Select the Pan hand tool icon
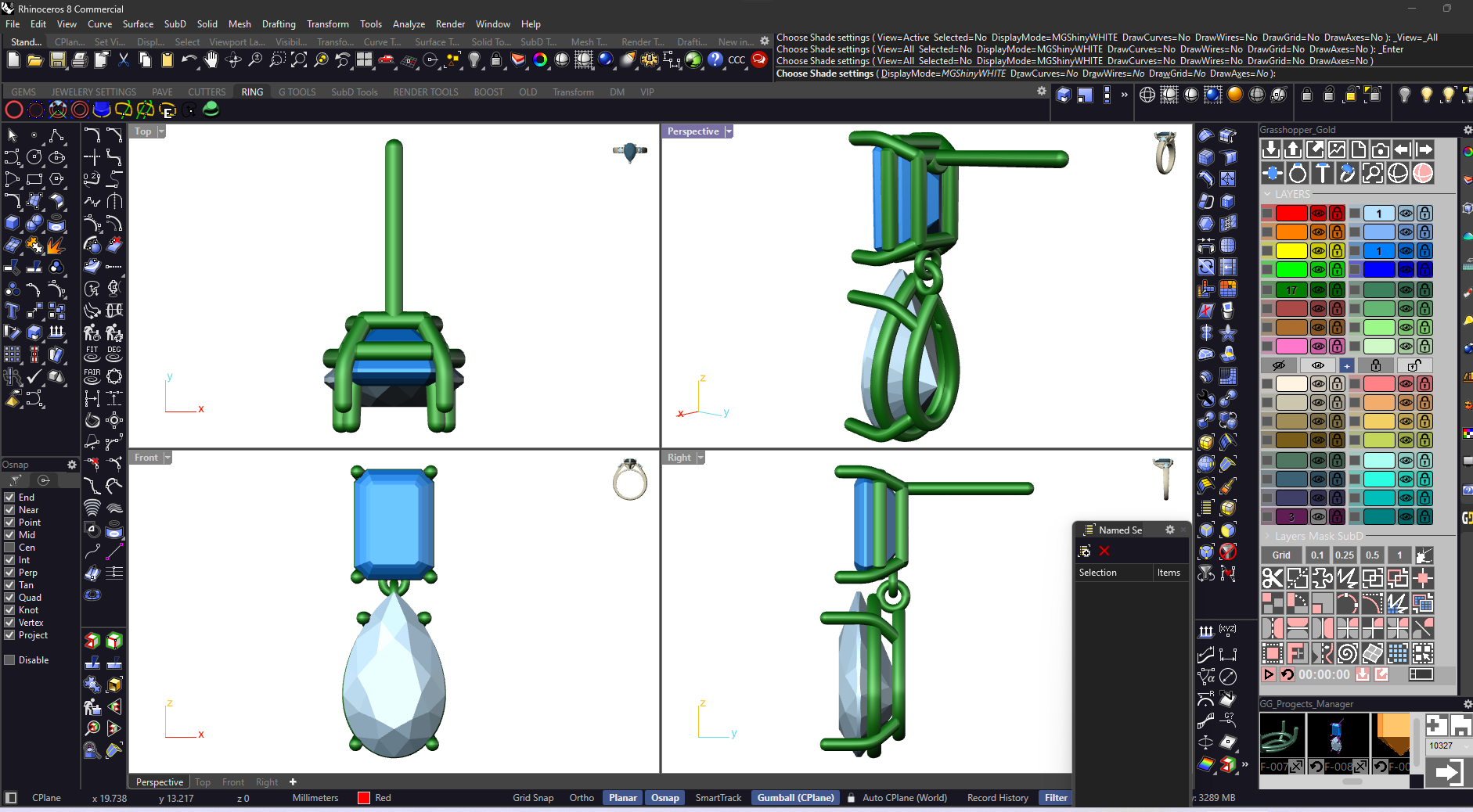This screenshot has width=1473, height=812. click(211, 60)
